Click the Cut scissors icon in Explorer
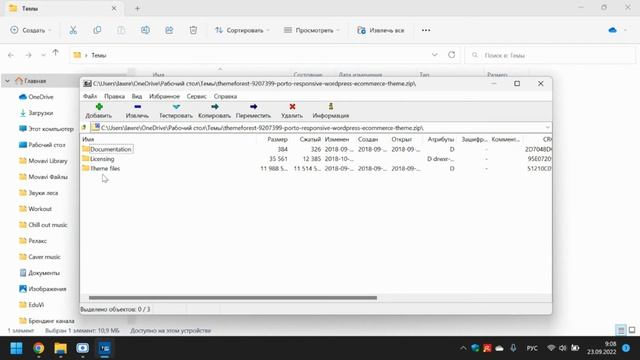The width and height of the screenshot is (640, 360). tap(73, 30)
